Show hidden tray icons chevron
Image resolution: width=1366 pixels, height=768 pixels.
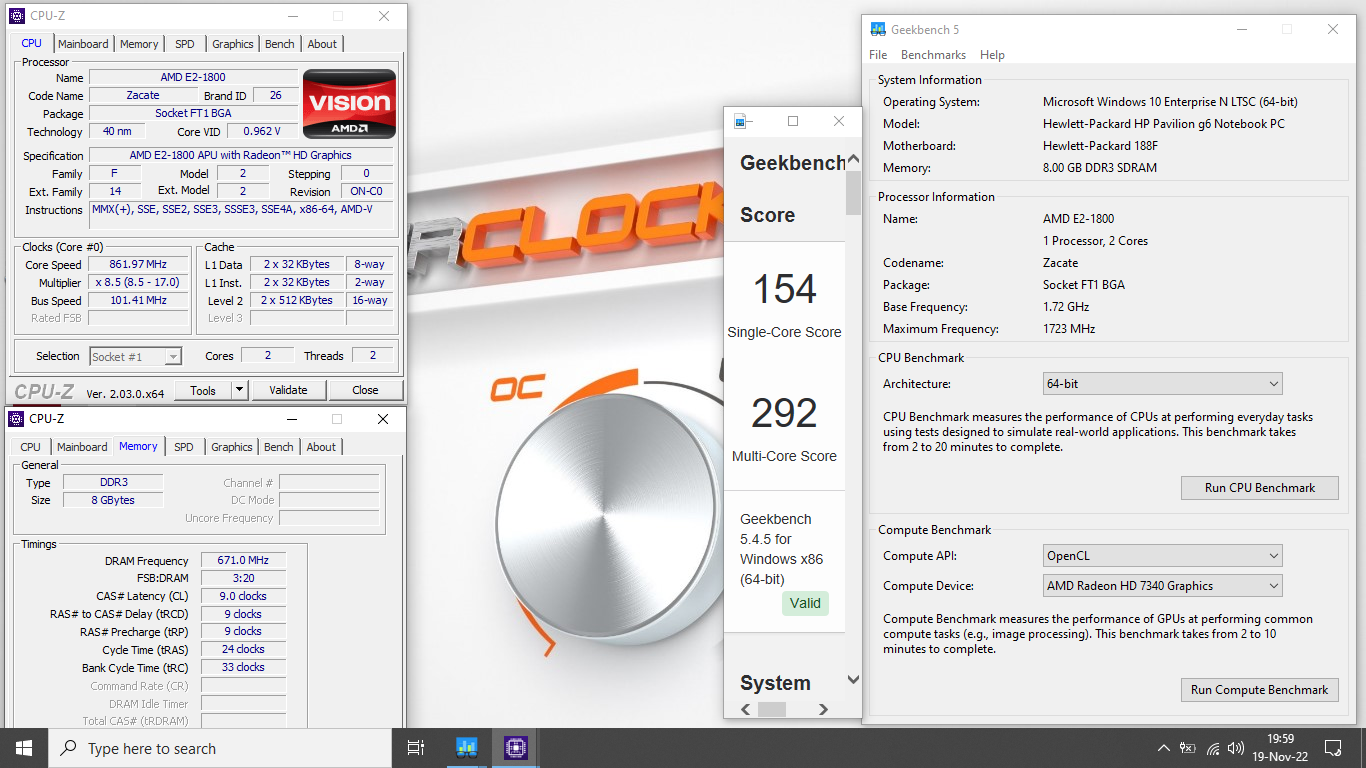coord(1163,748)
